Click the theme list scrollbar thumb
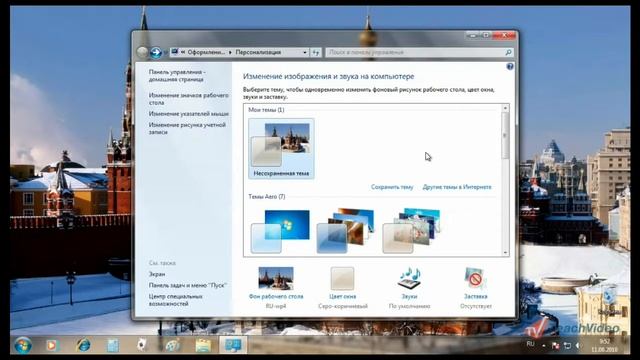The height and width of the screenshot is (360, 640). [x=505, y=136]
